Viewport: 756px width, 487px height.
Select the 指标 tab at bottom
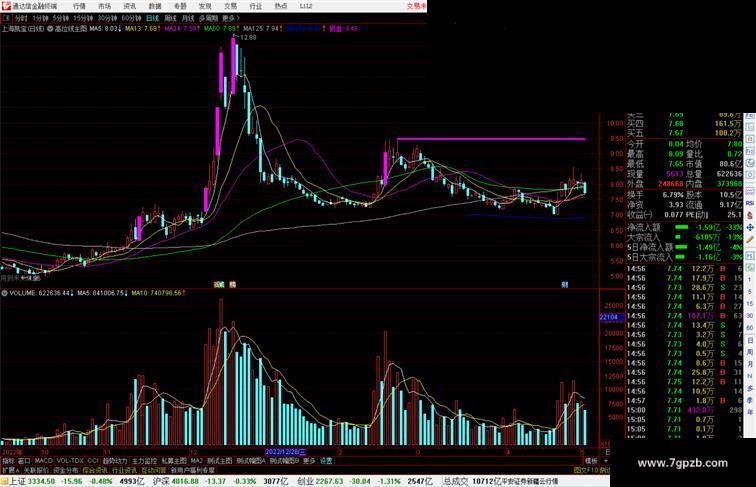pyautogui.click(x=9, y=461)
